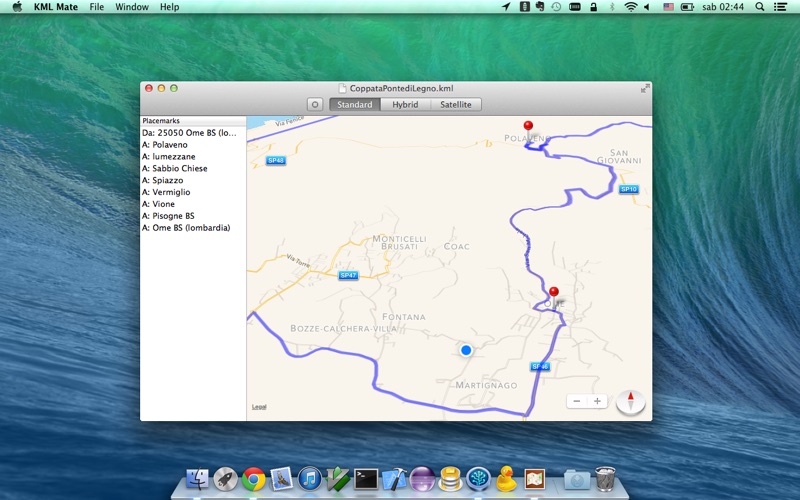Launch SourceTree from the Dock
800x500 pixels.
pos(478,479)
